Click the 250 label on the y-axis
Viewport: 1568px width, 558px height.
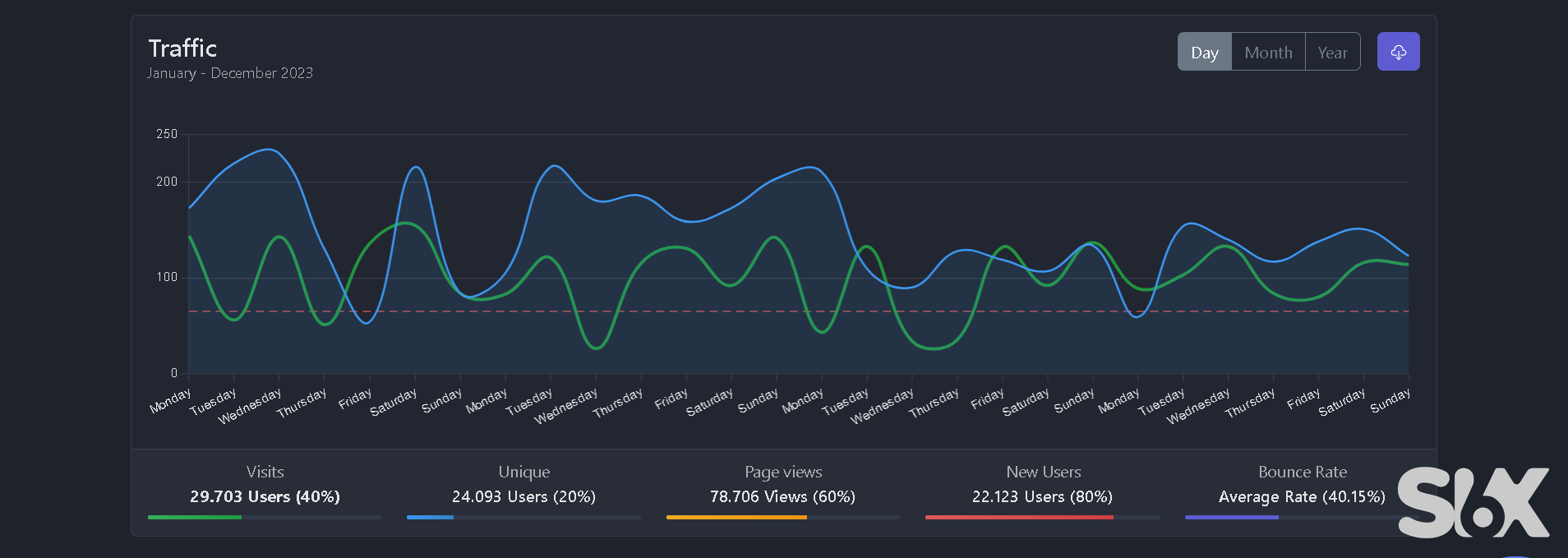pyautogui.click(x=167, y=134)
